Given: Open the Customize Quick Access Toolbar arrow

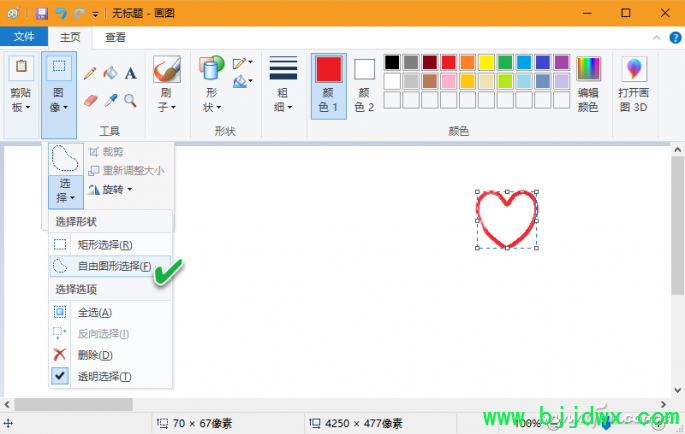Looking at the screenshot, I should 95,14.
